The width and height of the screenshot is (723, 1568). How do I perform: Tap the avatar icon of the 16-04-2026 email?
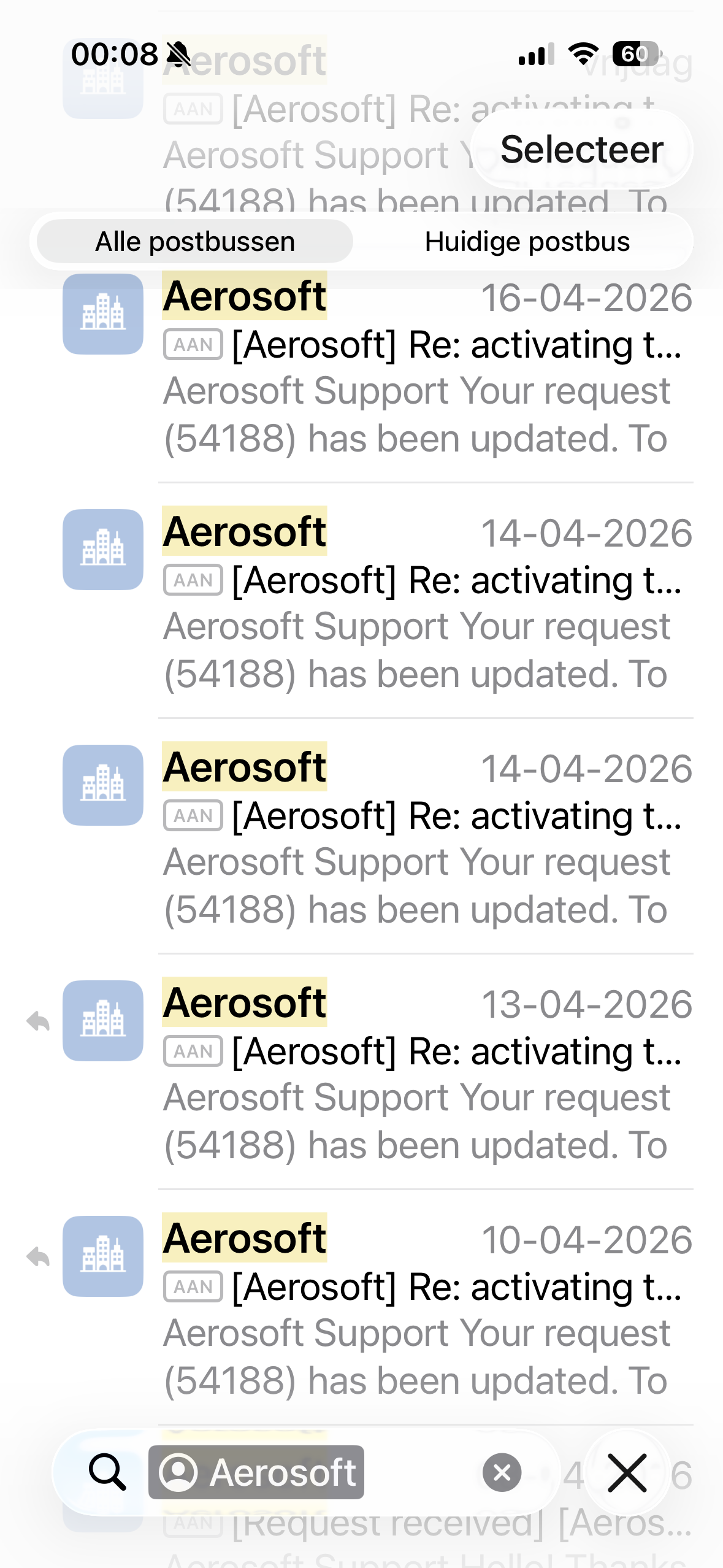(x=103, y=314)
